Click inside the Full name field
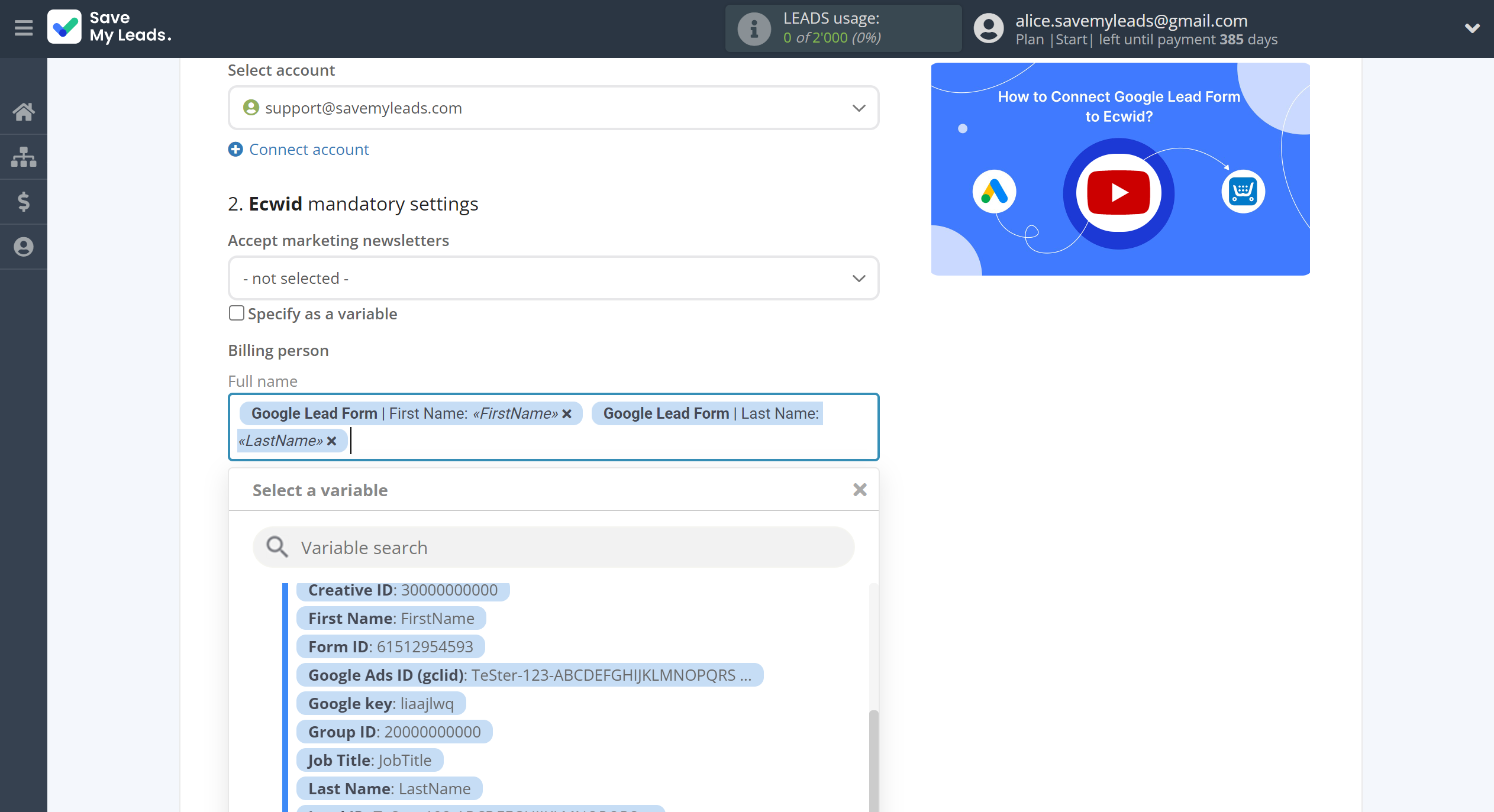Image resolution: width=1494 pixels, height=812 pixels. pos(553,427)
